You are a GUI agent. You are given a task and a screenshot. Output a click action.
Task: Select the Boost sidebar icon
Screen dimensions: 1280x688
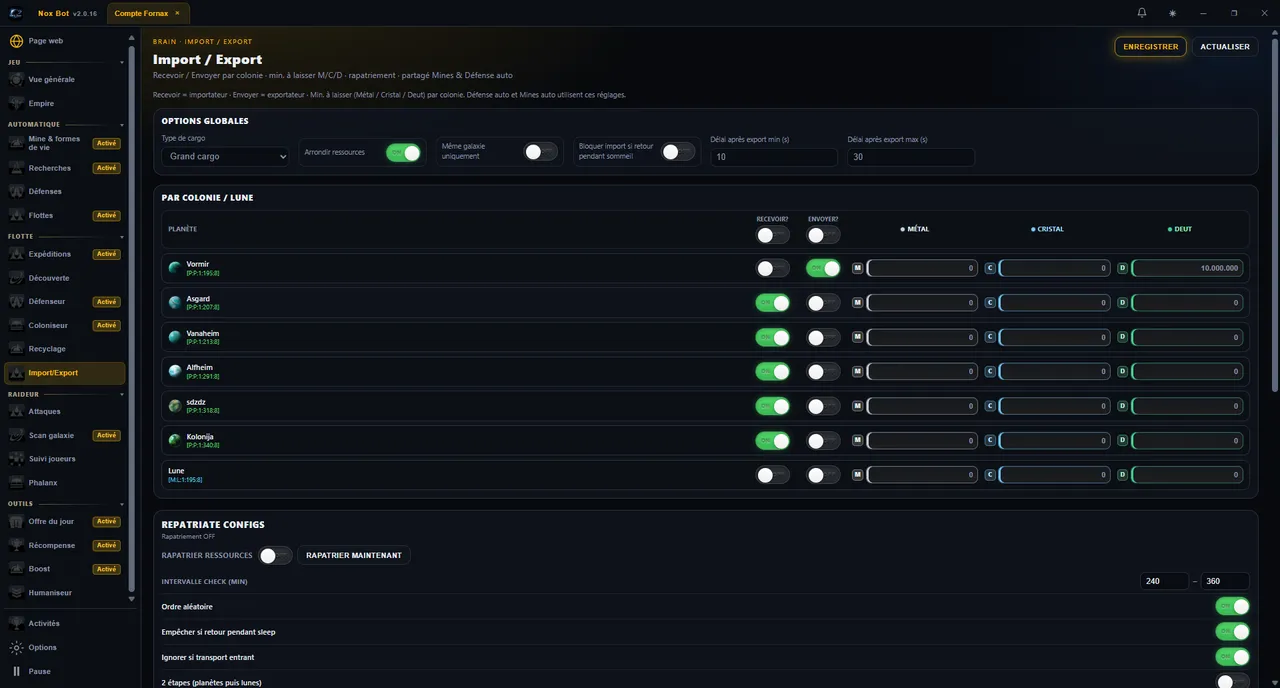tap(16, 569)
